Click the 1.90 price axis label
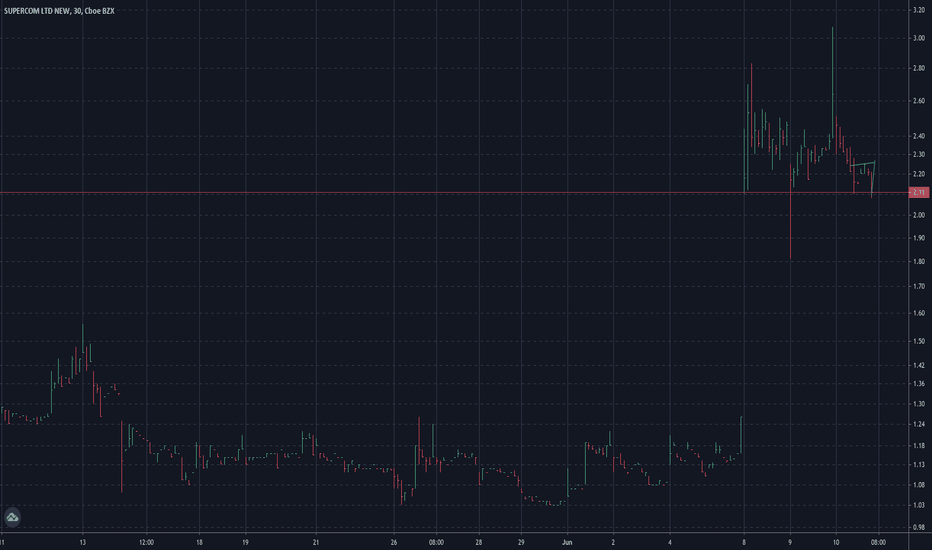Screen dimensions: 932x550 click(918, 238)
